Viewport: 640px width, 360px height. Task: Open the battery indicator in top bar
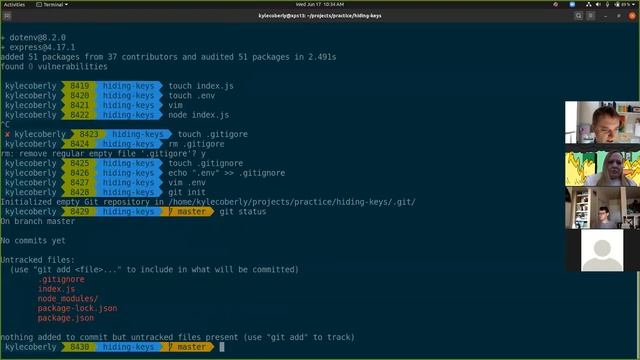point(623,4)
